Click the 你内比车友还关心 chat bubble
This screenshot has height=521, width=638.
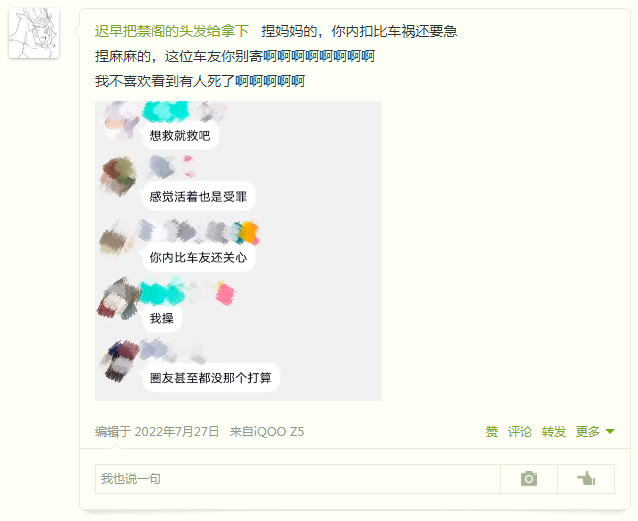pyautogui.click(x=199, y=257)
